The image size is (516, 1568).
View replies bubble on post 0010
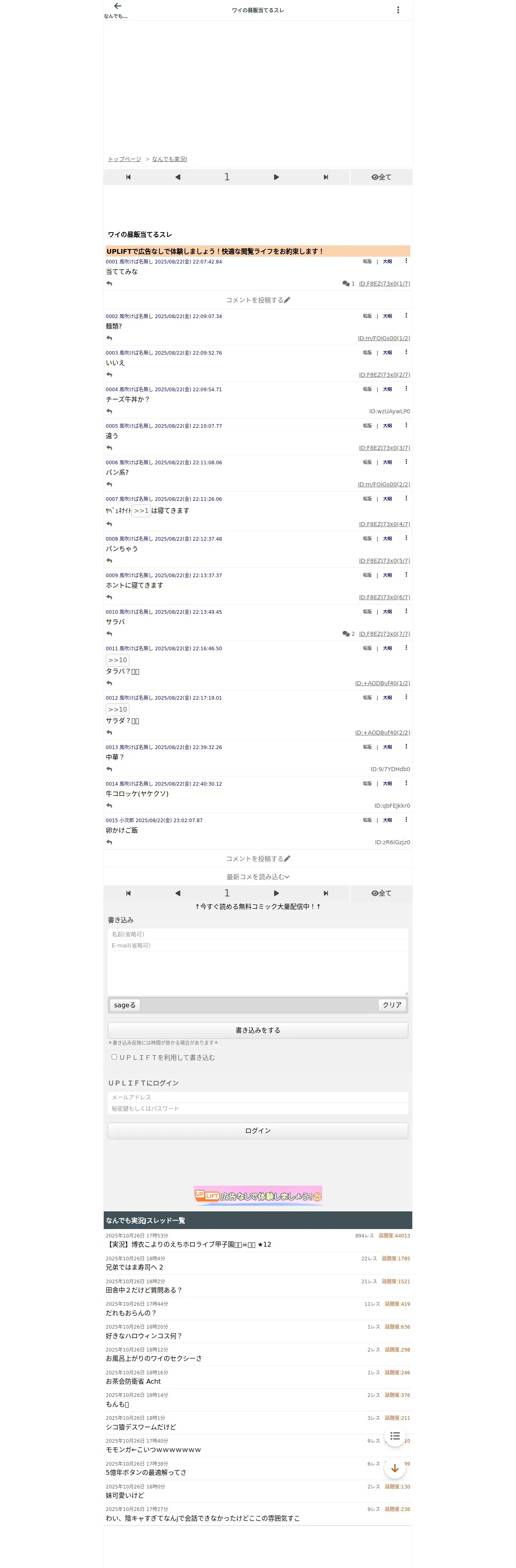(348, 634)
